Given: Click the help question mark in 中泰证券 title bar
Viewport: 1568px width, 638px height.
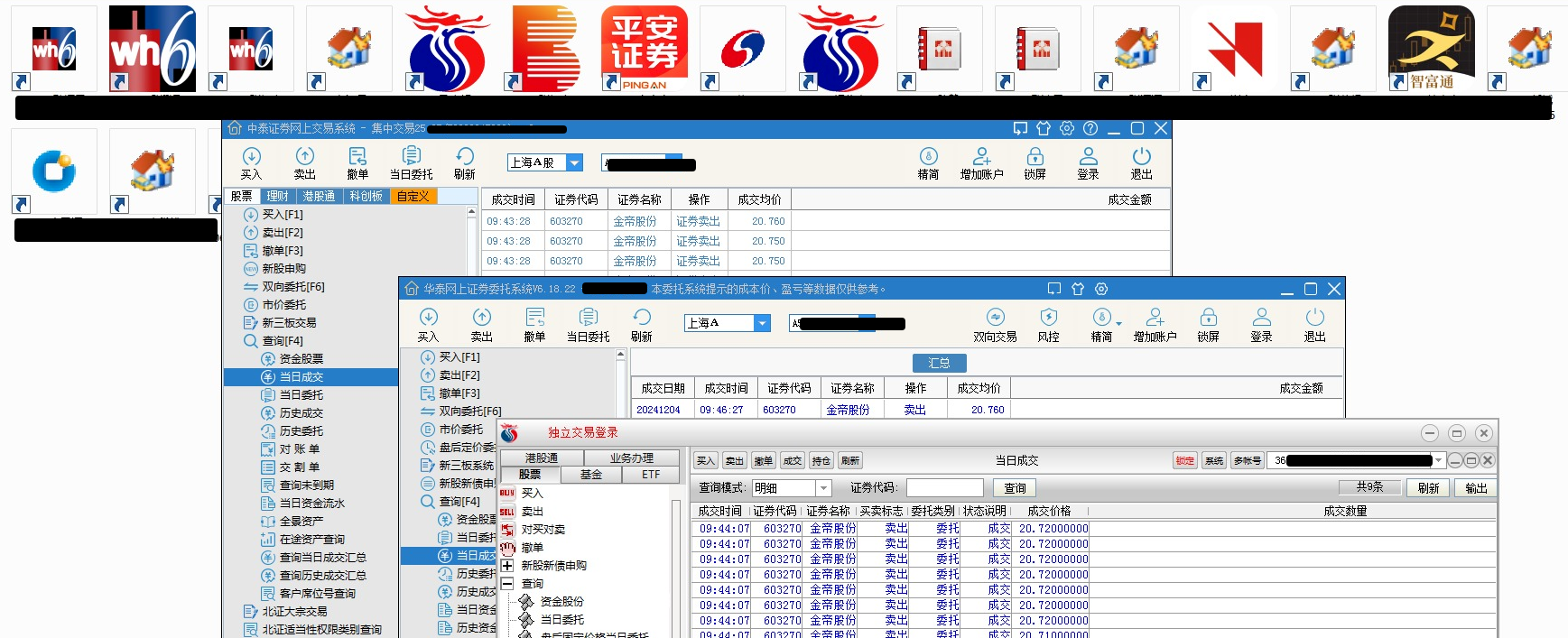Looking at the screenshot, I should tap(1090, 128).
